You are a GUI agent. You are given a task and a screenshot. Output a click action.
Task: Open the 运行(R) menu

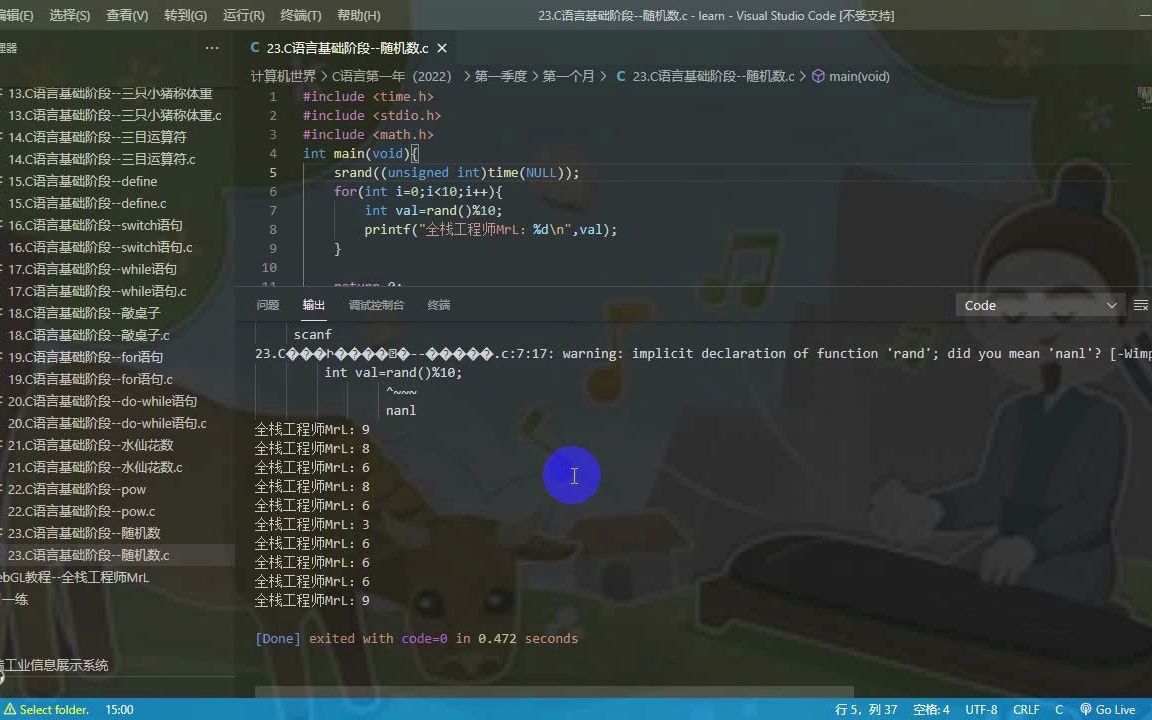click(x=242, y=15)
